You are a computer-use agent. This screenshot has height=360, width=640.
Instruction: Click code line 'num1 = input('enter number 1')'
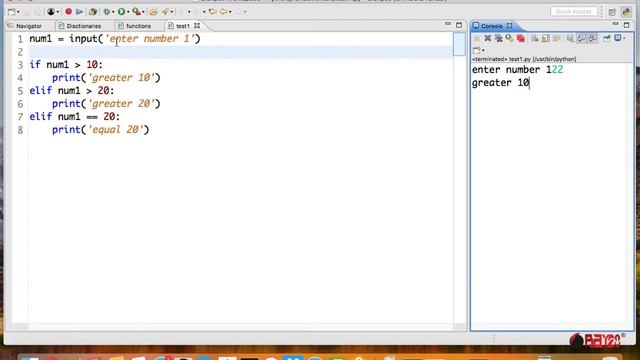pos(115,39)
